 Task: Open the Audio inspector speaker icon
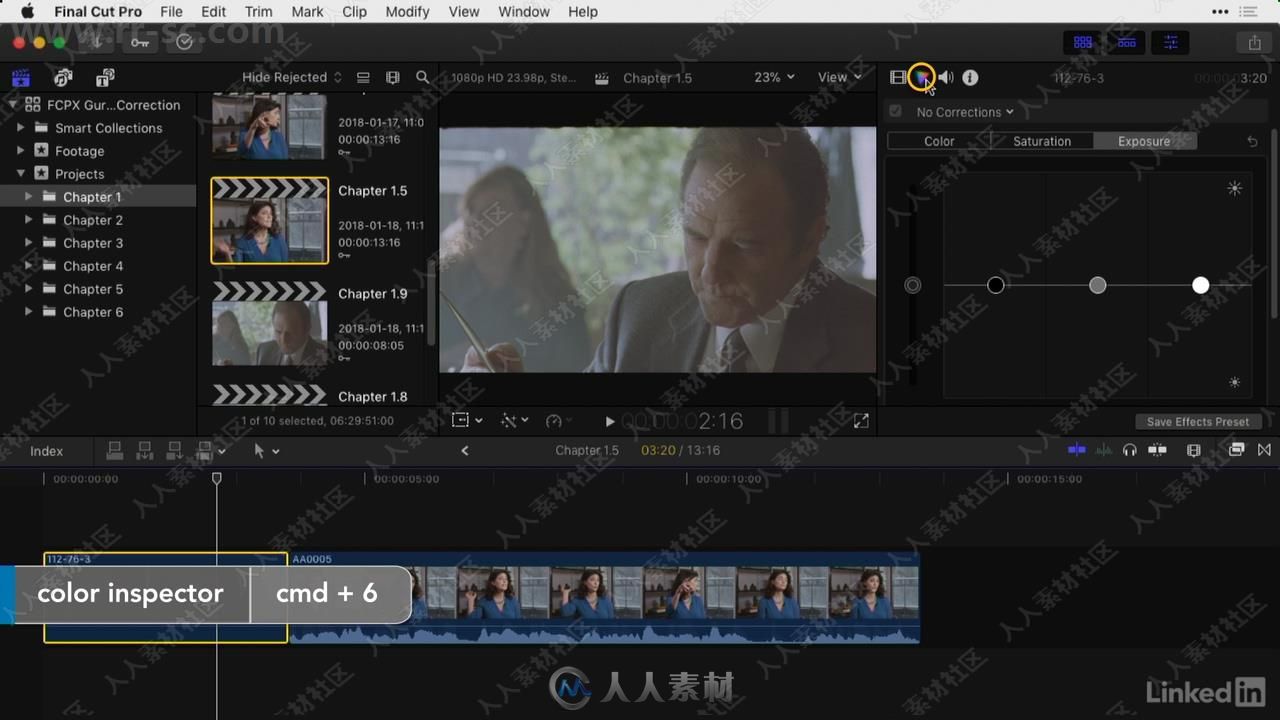[x=946, y=77]
